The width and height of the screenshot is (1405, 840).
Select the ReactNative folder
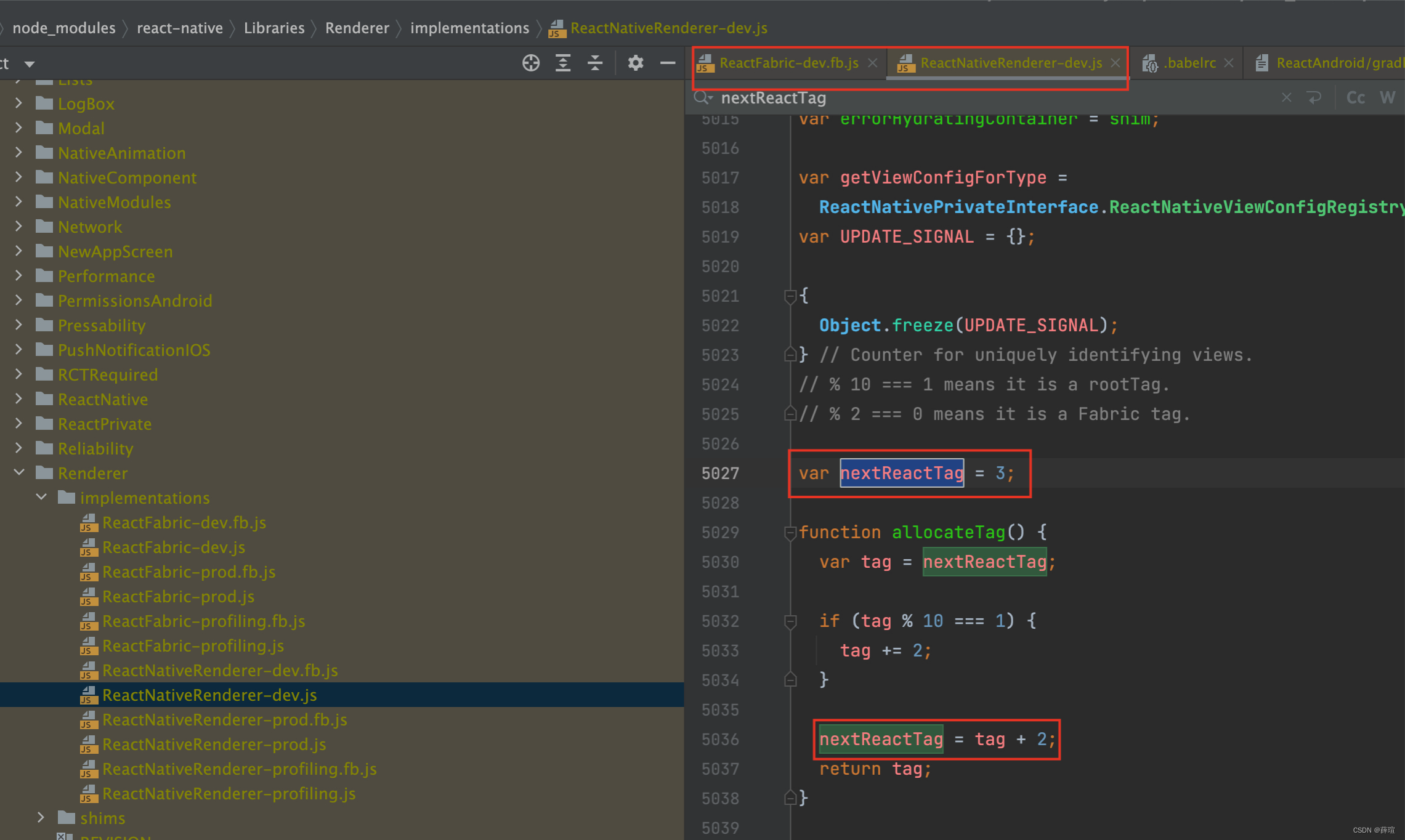pyautogui.click(x=103, y=399)
